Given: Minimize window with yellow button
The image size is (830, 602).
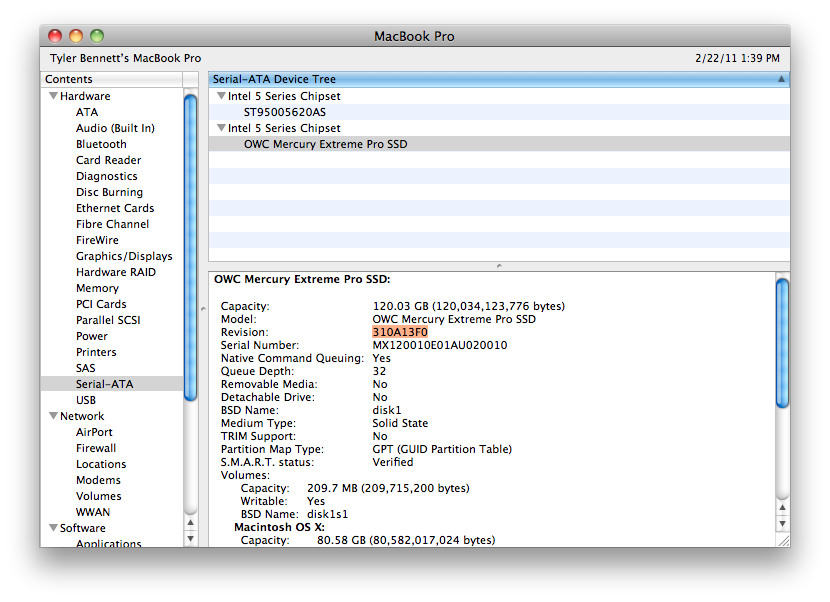Looking at the screenshot, I should [76, 36].
